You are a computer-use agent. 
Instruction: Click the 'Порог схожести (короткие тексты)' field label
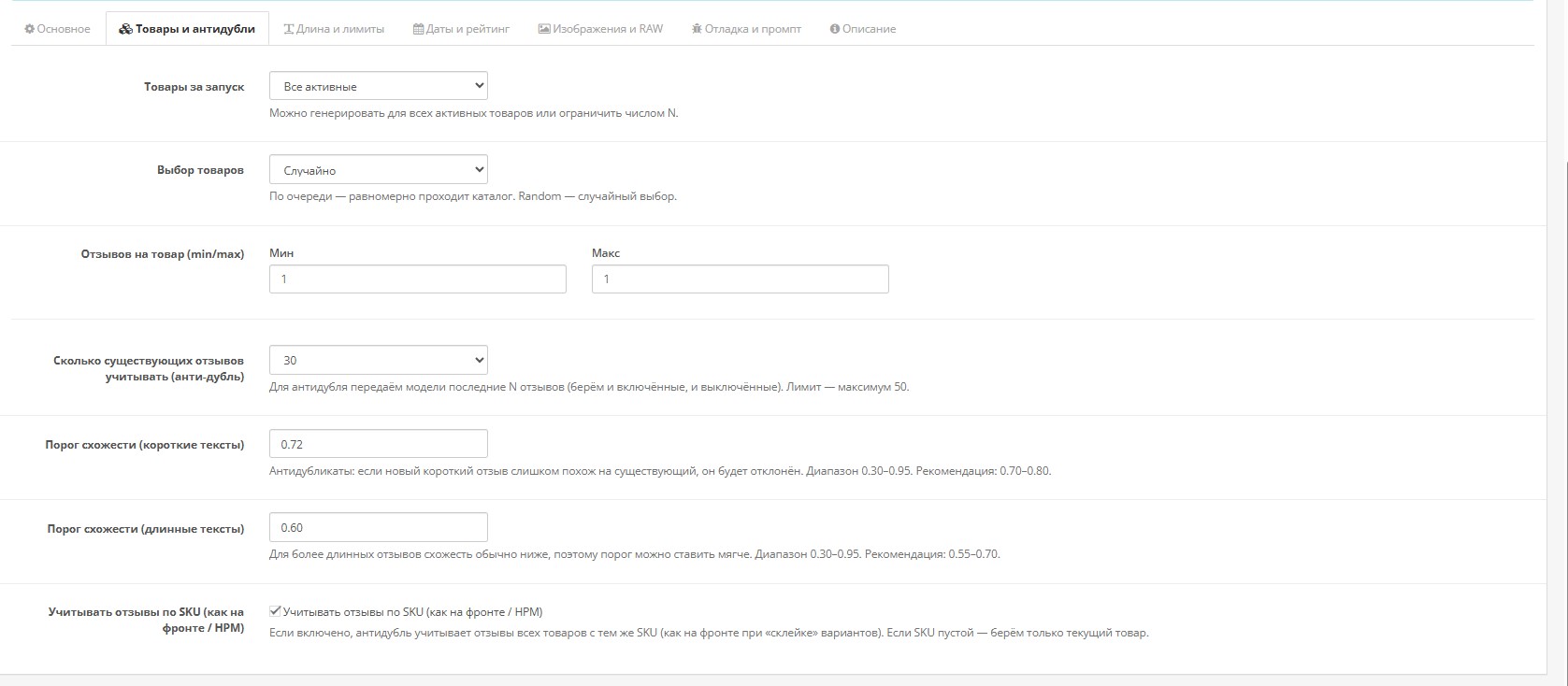145,445
